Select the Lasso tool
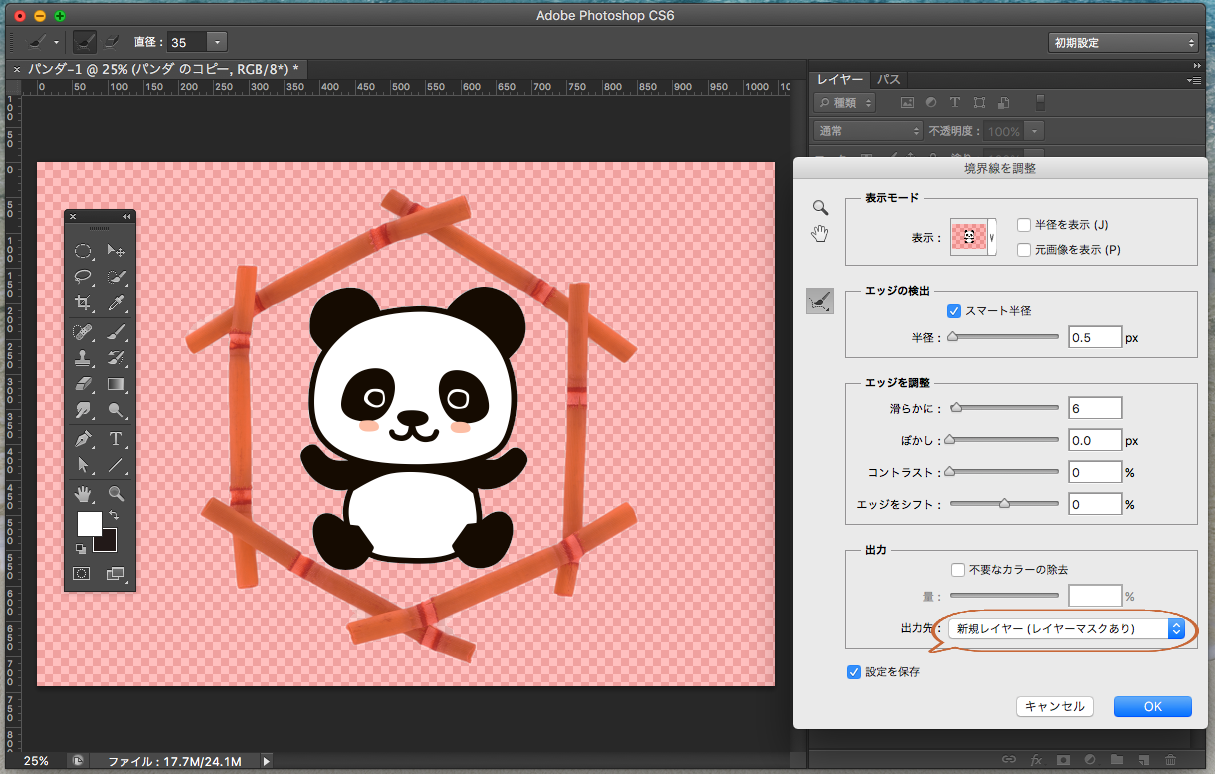1215x774 pixels. point(83,277)
